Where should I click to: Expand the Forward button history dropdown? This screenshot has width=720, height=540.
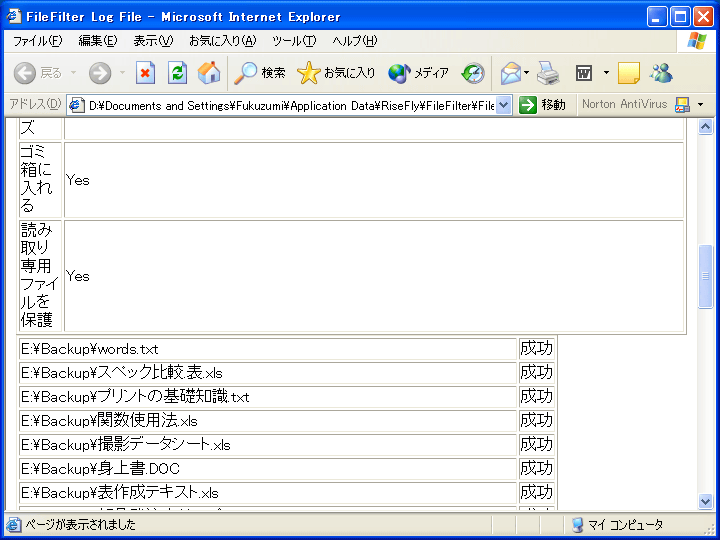[122, 73]
